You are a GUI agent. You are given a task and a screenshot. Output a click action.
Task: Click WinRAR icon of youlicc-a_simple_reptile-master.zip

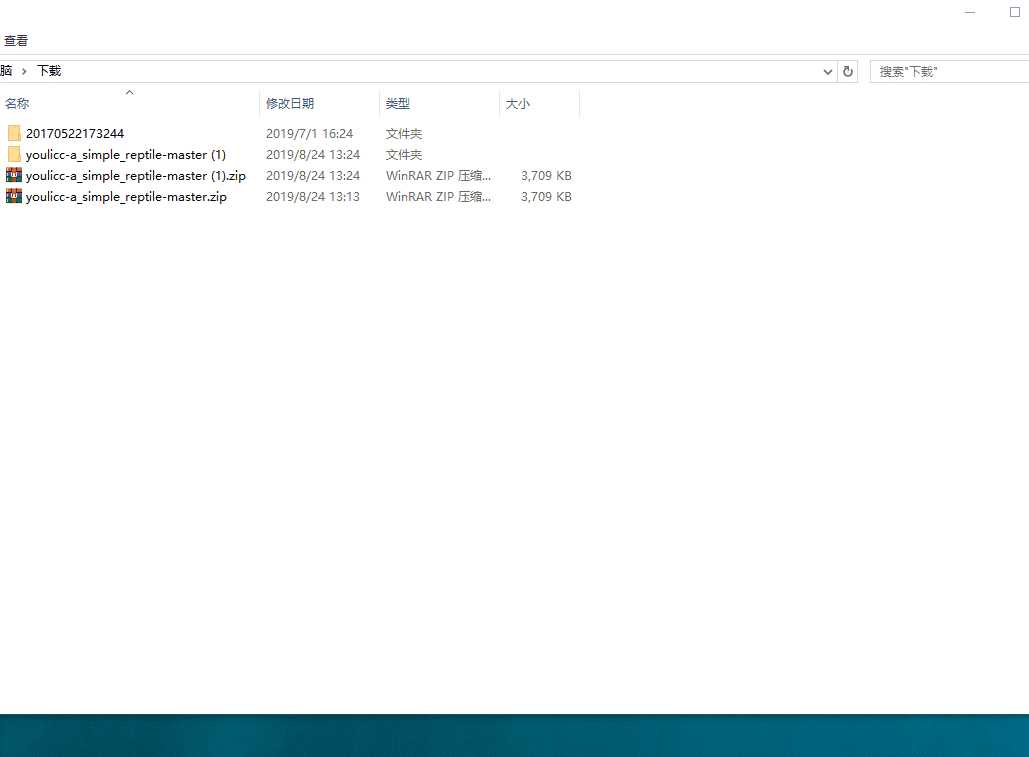click(x=14, y=196)
